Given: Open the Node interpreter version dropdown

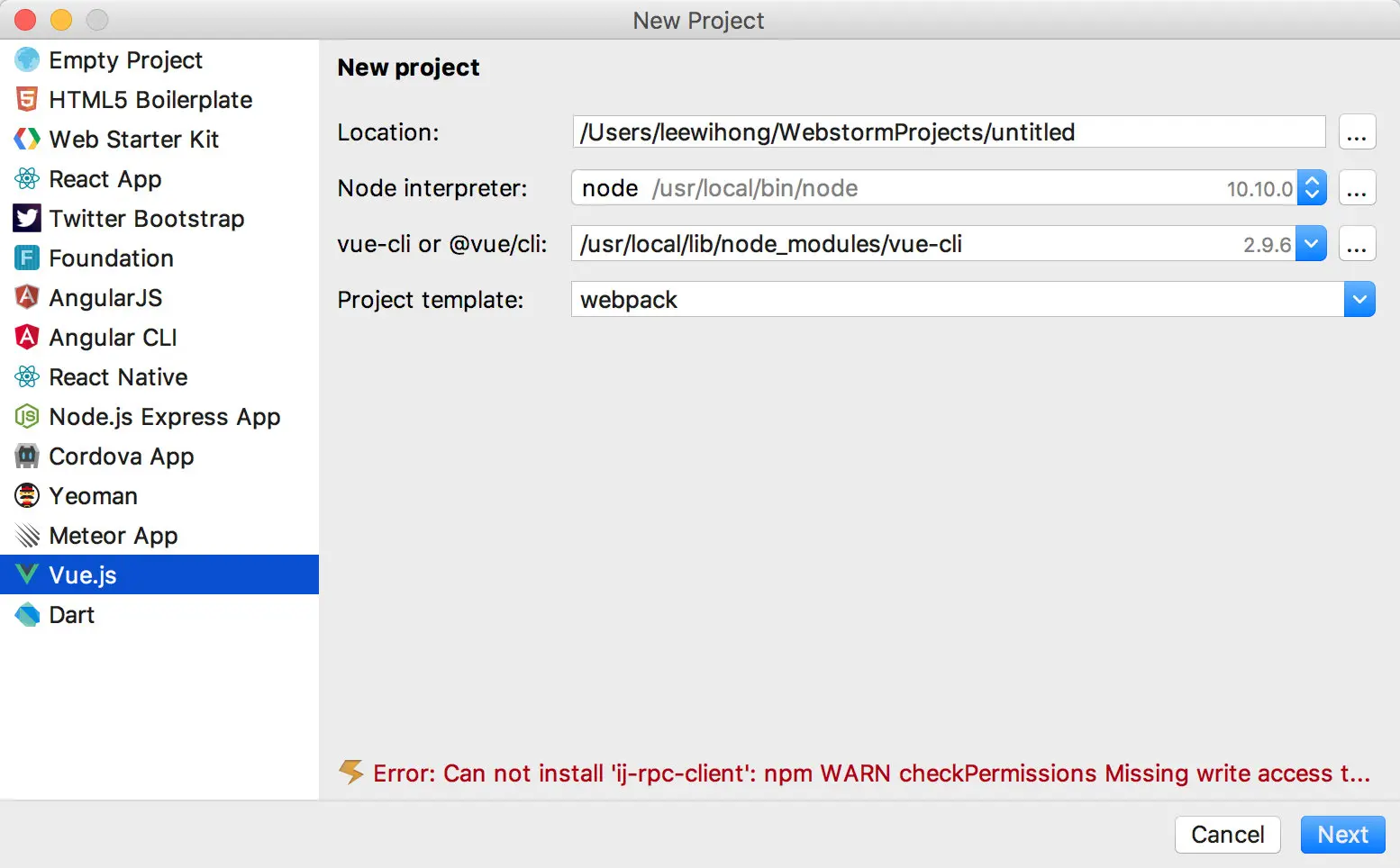Looking at the screenshot, I should 1312,188.
